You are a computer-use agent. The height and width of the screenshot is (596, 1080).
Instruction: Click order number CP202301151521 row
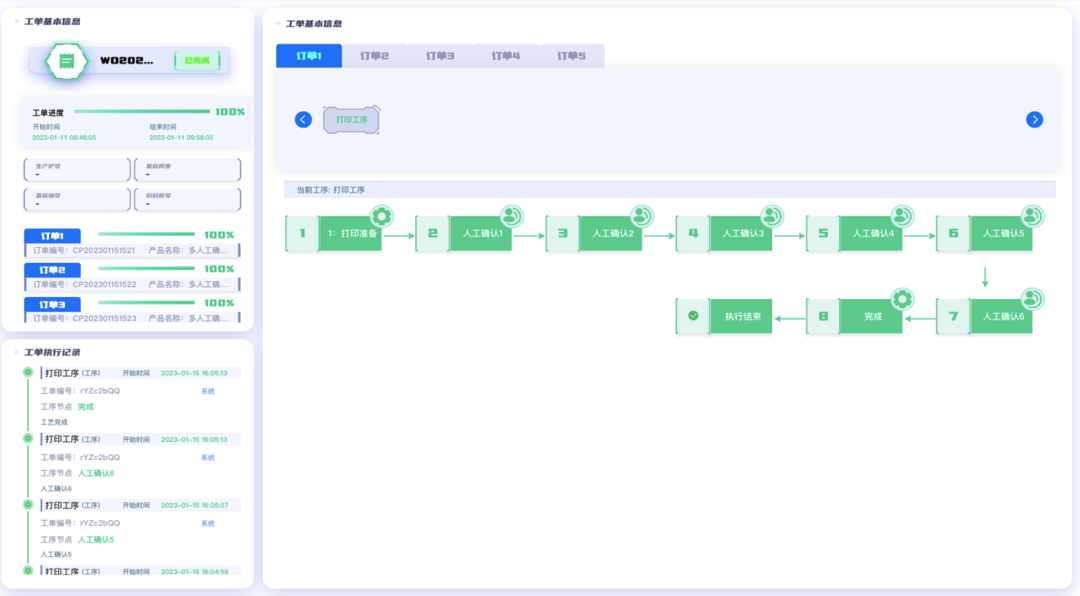coord(132,250)
